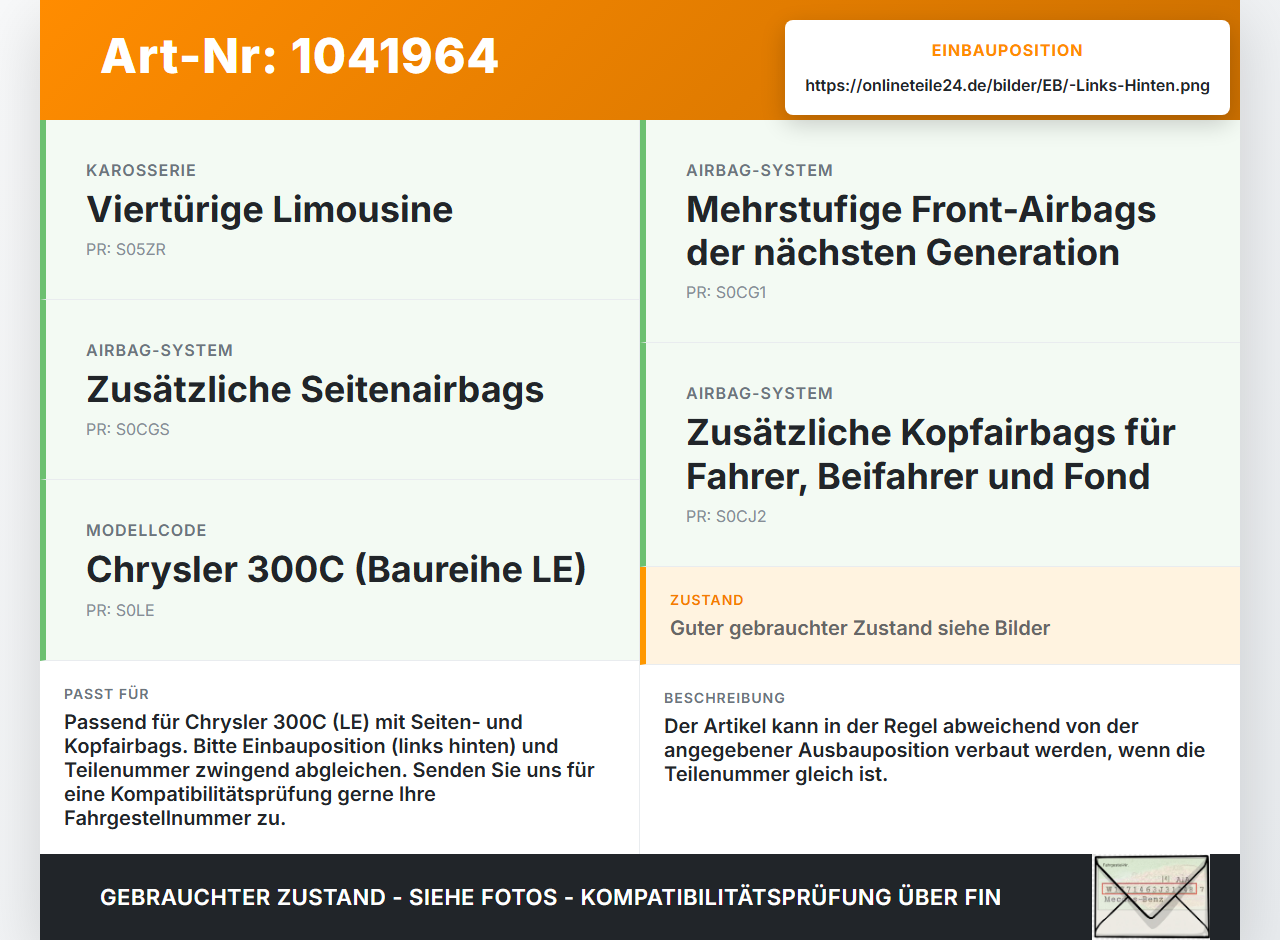Open the Links-Hinten.png image URL
1280x940 pixels.
coord(1007,85)
